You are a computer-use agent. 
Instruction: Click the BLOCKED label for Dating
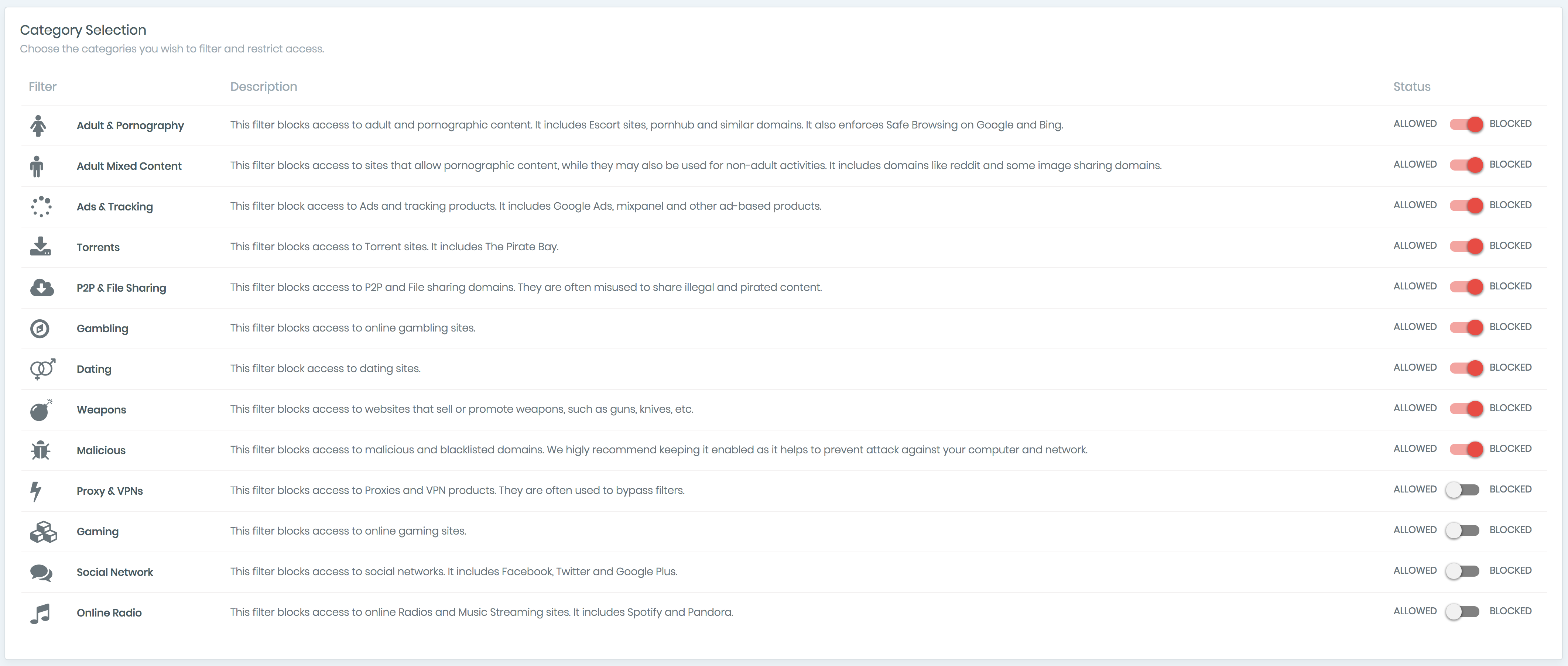(x=1510, y=368)
